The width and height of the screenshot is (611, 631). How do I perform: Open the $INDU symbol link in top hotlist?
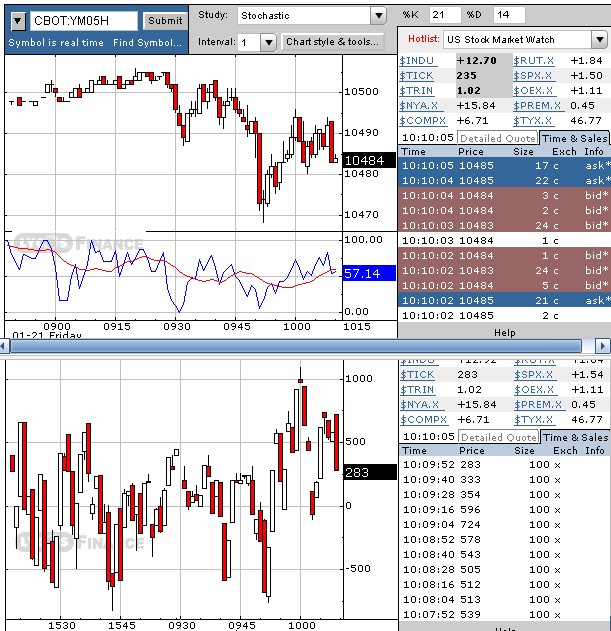(x=417, y=61)
